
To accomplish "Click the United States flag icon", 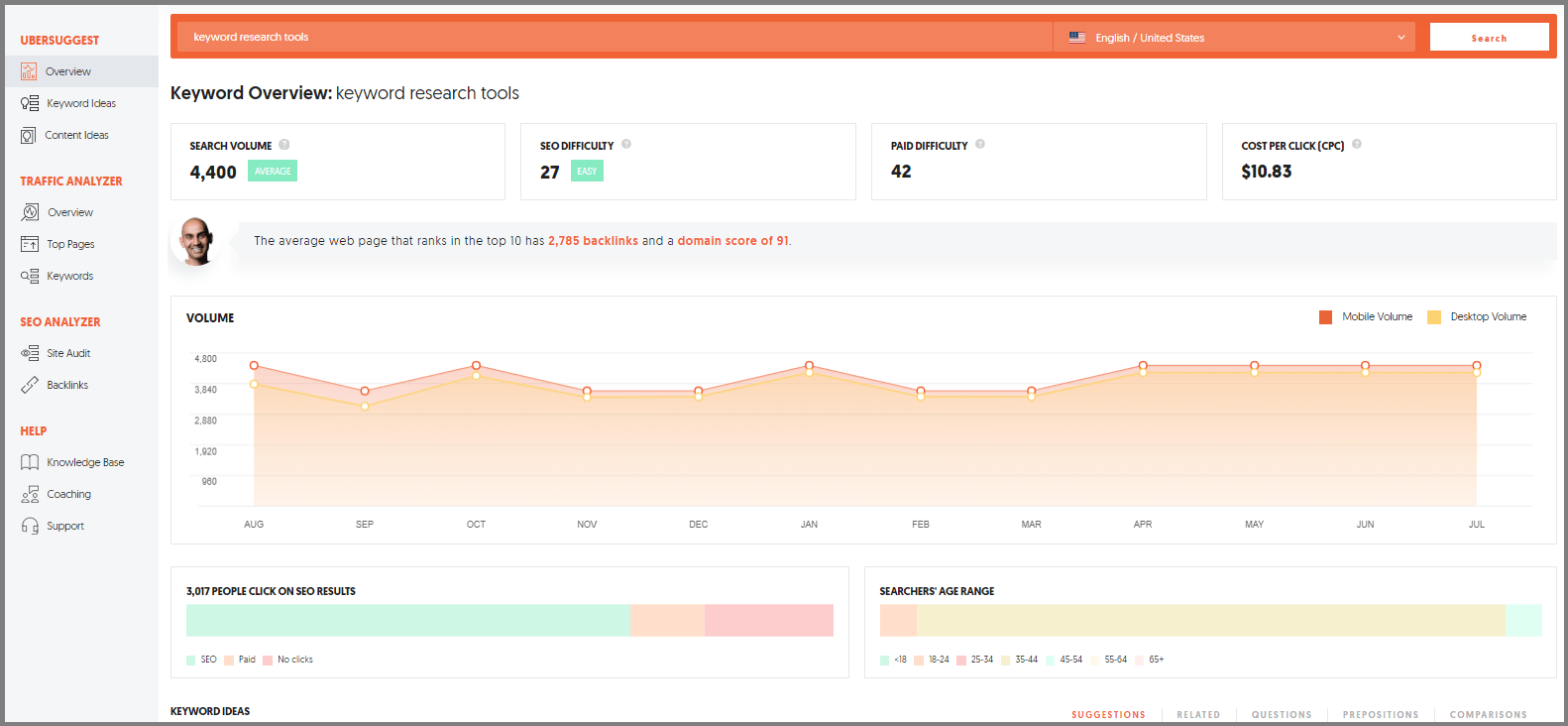I will point(1077,38).
